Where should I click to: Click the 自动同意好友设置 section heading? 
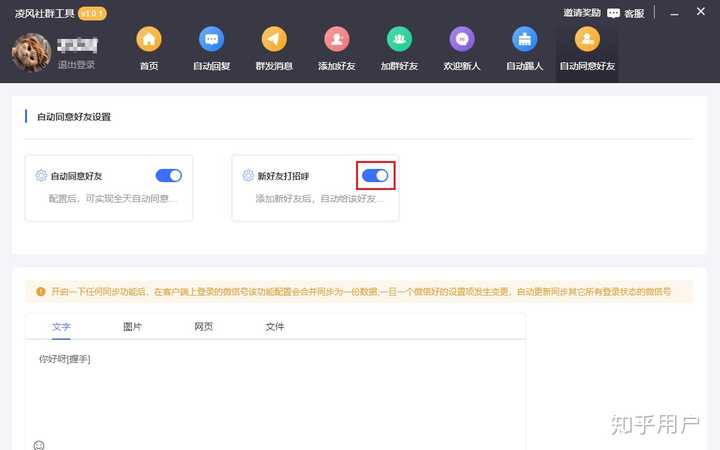pos(74,117)
